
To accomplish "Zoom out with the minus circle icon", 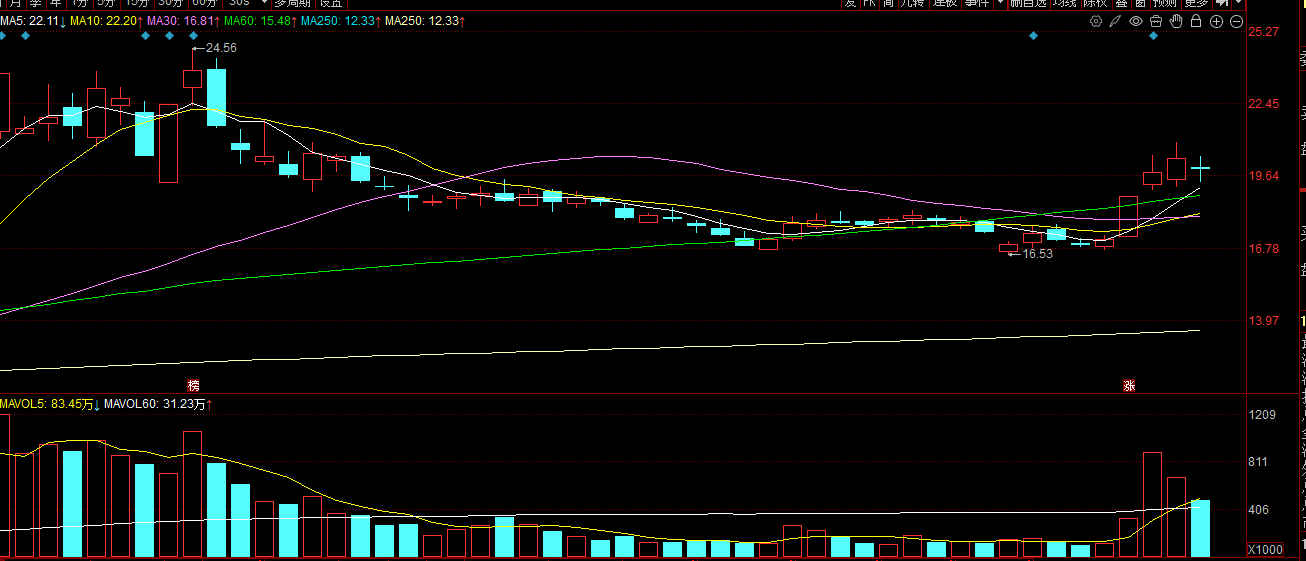I will 1237,21.
